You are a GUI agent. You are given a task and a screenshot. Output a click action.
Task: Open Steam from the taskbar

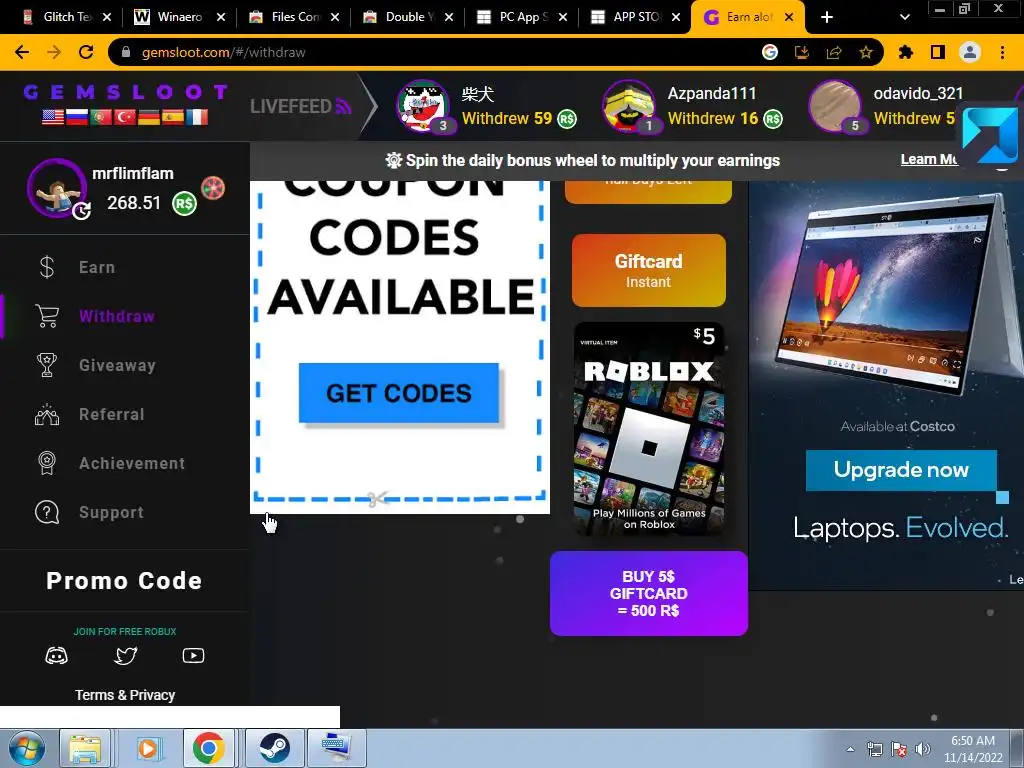pos(275,748)
